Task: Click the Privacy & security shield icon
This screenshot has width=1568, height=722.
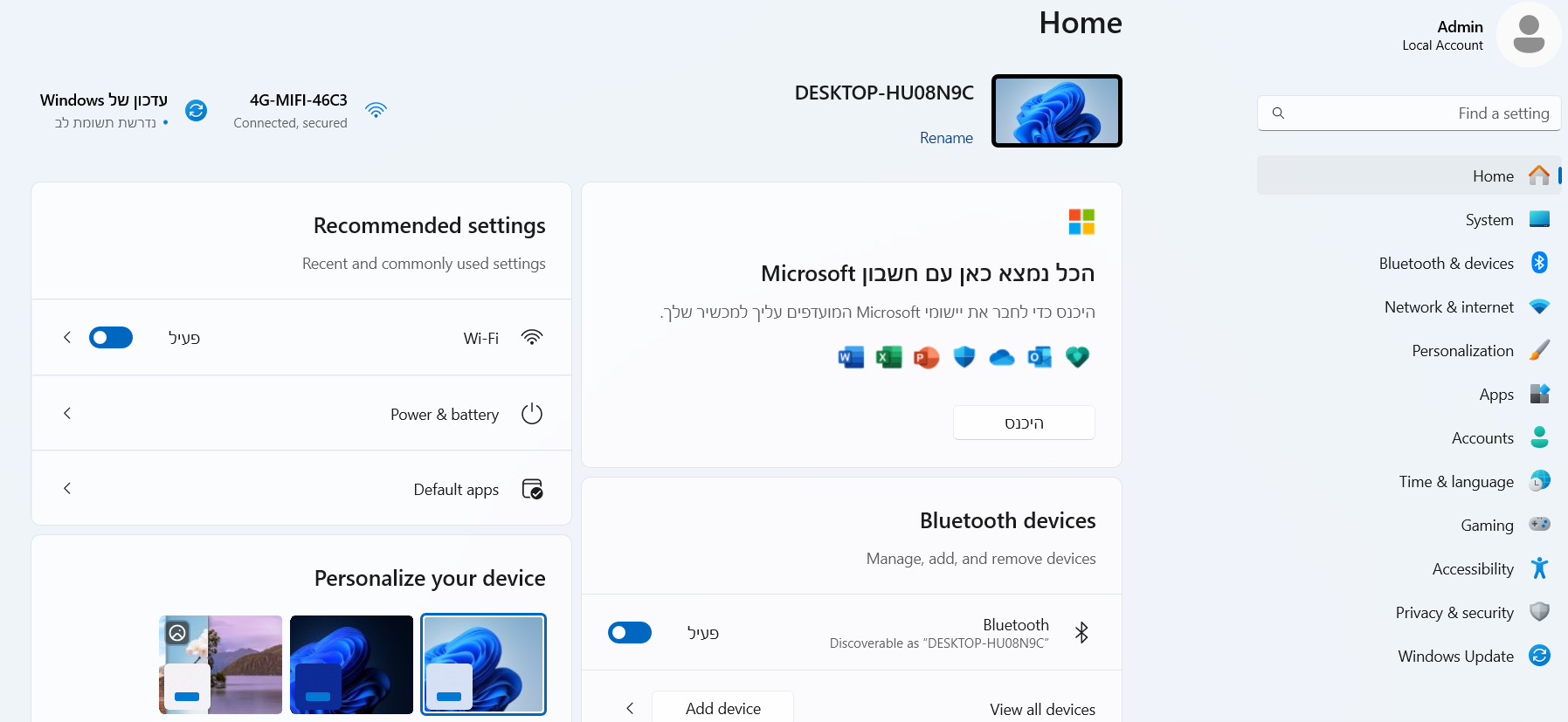Action: (1539, 612)
